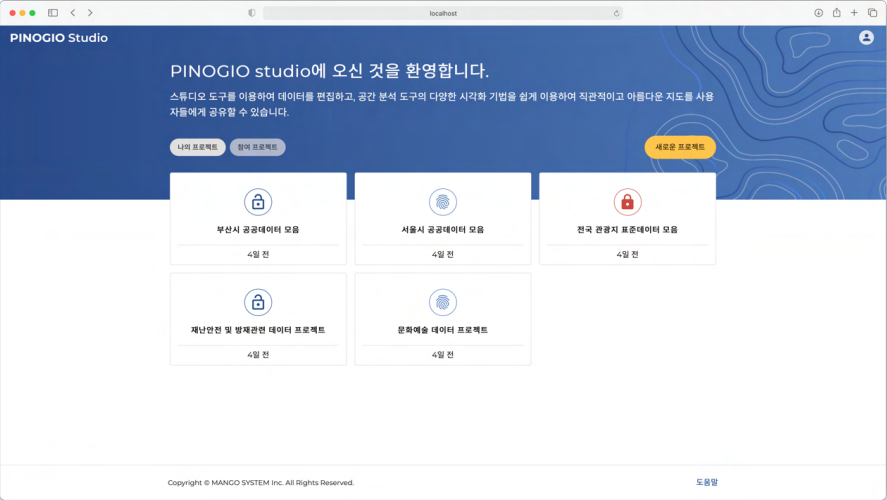Viewport: 887px width, 500px height.
Task: Open Safari downloads icon
Action: tap(818, 13)
